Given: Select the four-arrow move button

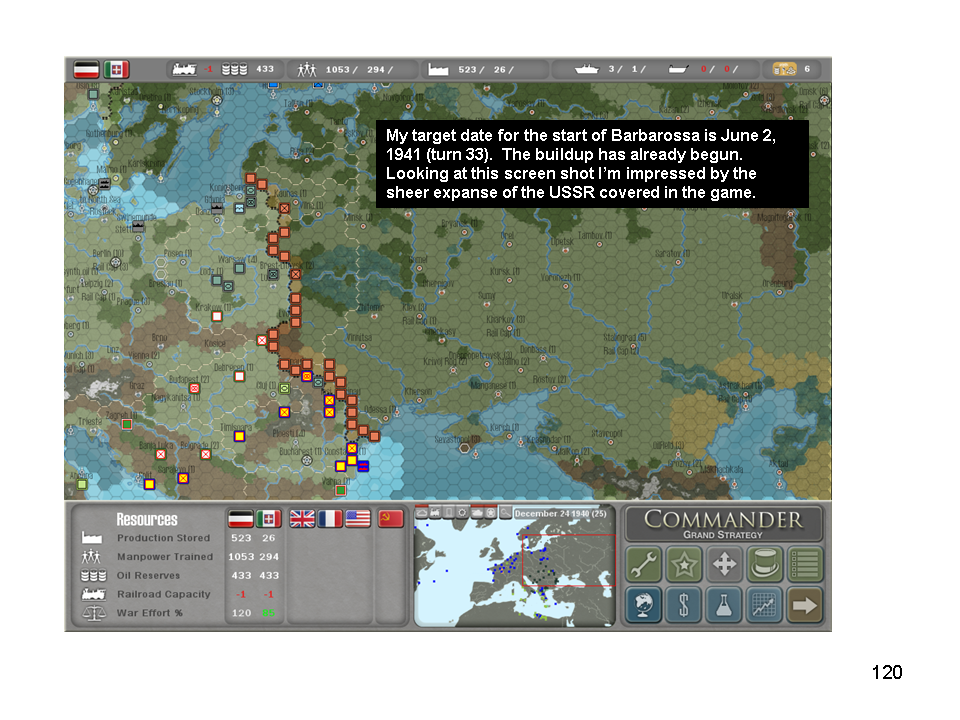Looking at the screenshot, I should click(x=725, y=565).
